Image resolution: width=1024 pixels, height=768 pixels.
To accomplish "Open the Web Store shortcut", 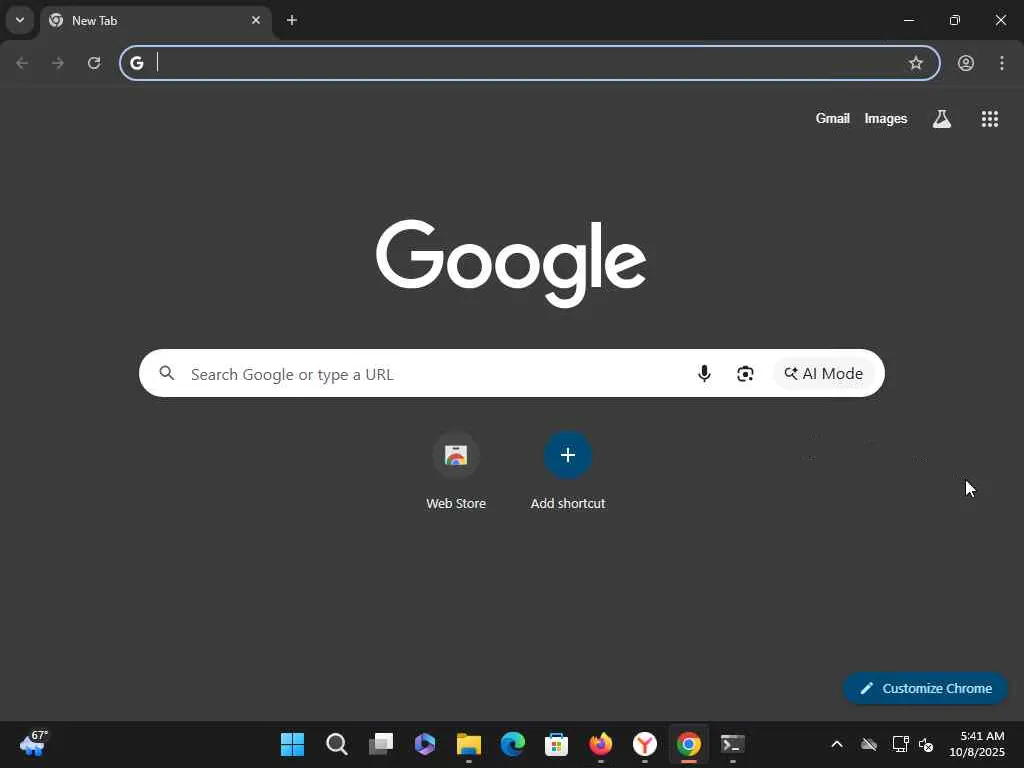I will pyautogui.click(x=456, y=471).
